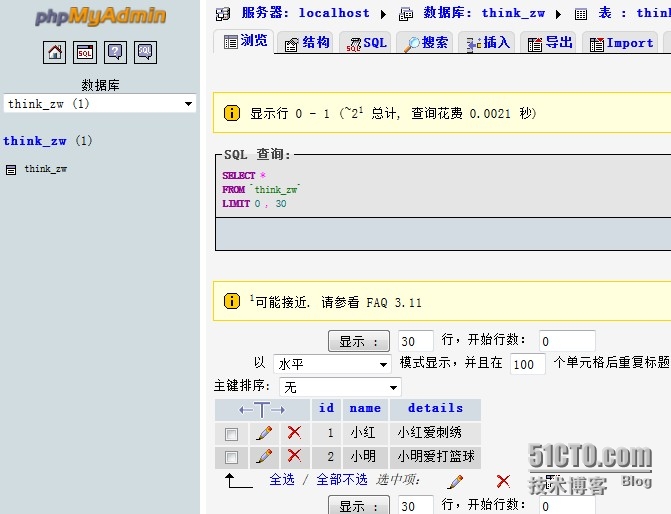Image resolution: width=671 pixels, height=514 pixels.
Task: Open the SQL query window icon
Action: coord(85,52)
